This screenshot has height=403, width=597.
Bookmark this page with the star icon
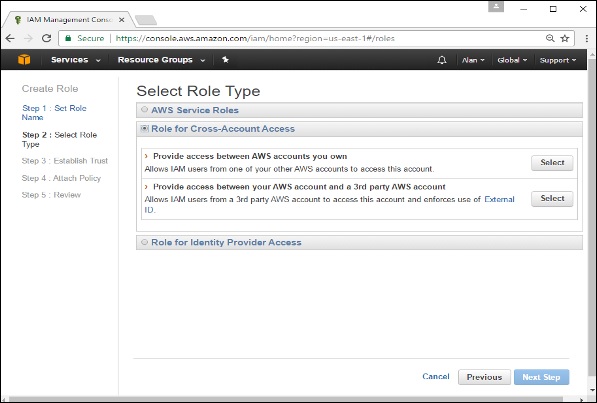(x=565, y=38)
